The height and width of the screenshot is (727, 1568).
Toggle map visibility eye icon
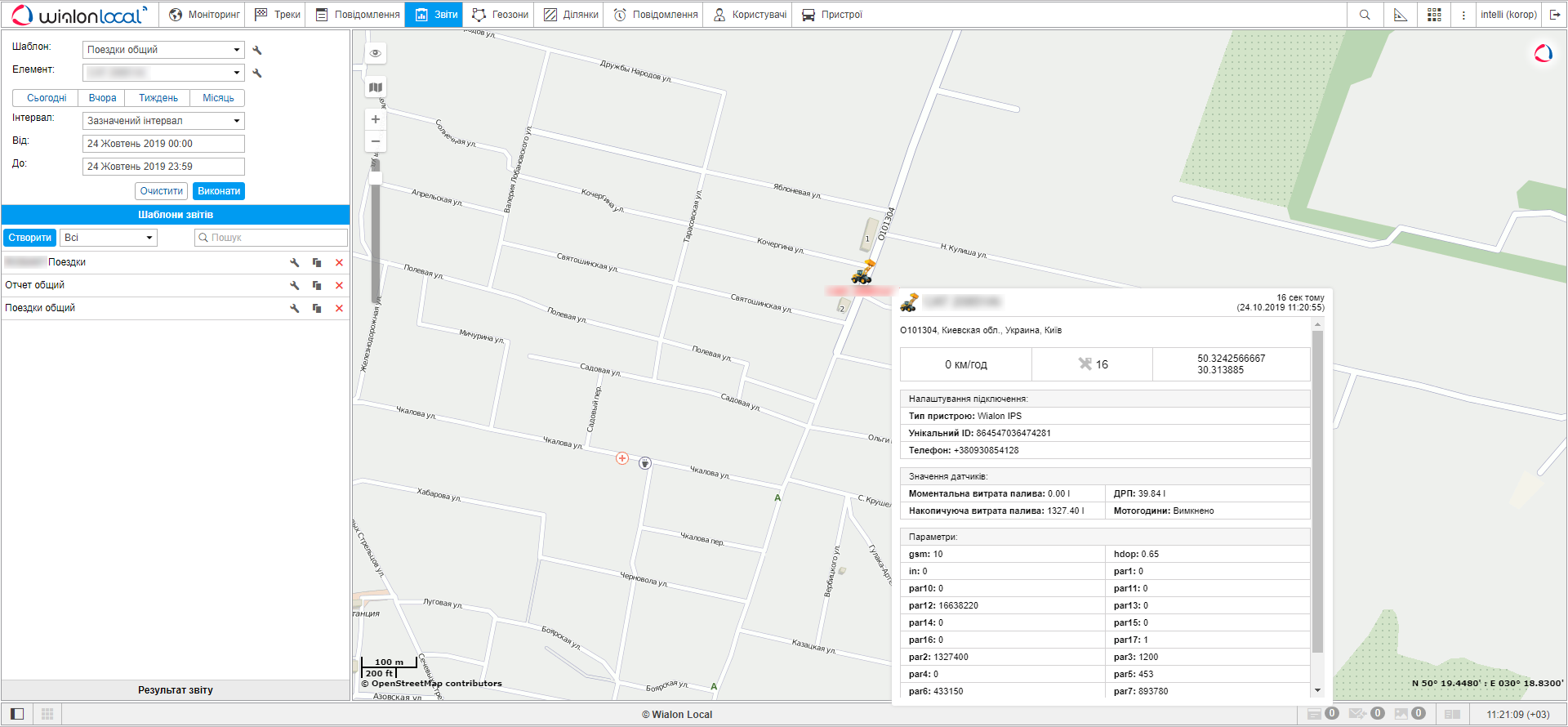point(376,53)
